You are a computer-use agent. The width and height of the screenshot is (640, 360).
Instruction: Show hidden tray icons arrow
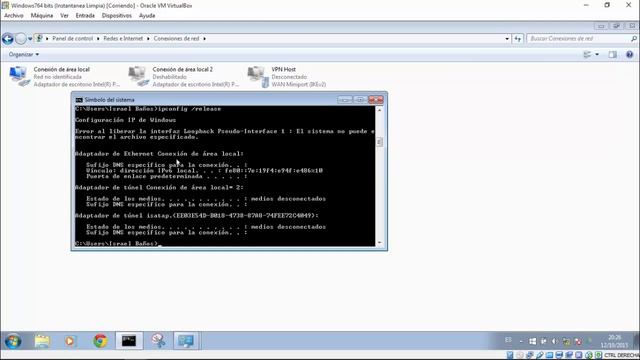521,341
